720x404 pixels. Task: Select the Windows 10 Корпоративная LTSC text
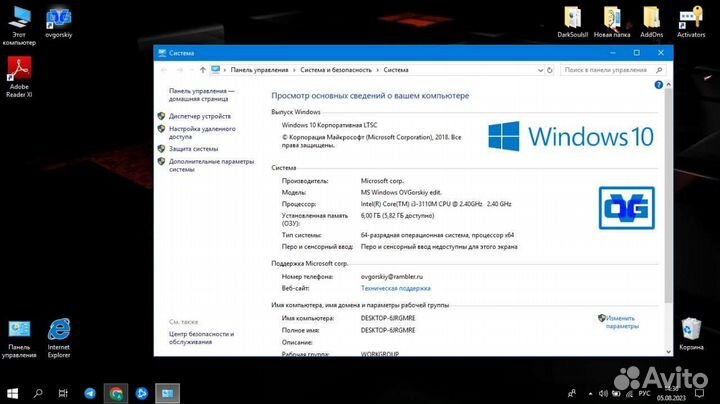329,125
